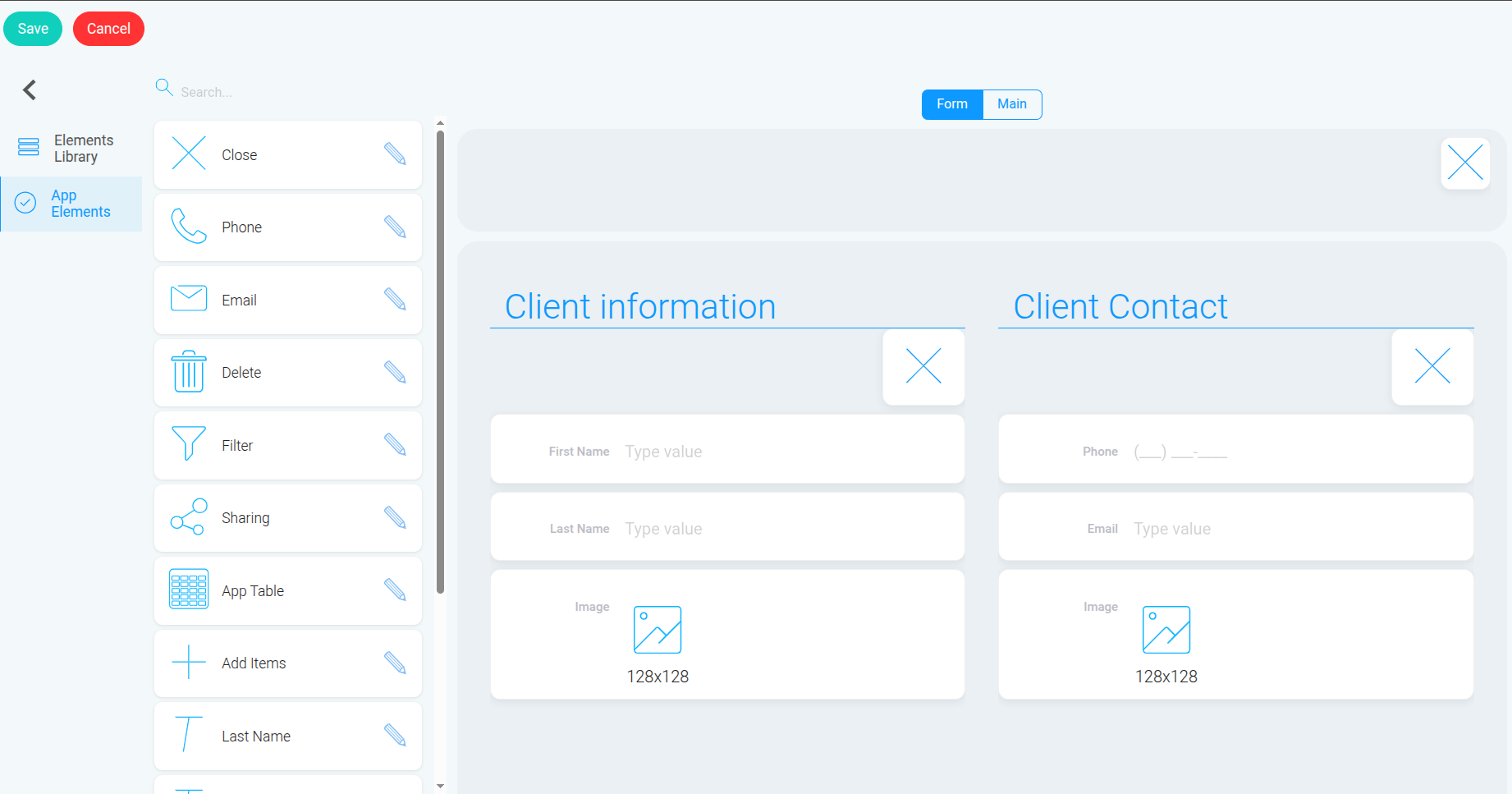This screenshot has width=1512, height=794.
Task: Click the Client Contact heading
Action: [x=1120, y=307]
